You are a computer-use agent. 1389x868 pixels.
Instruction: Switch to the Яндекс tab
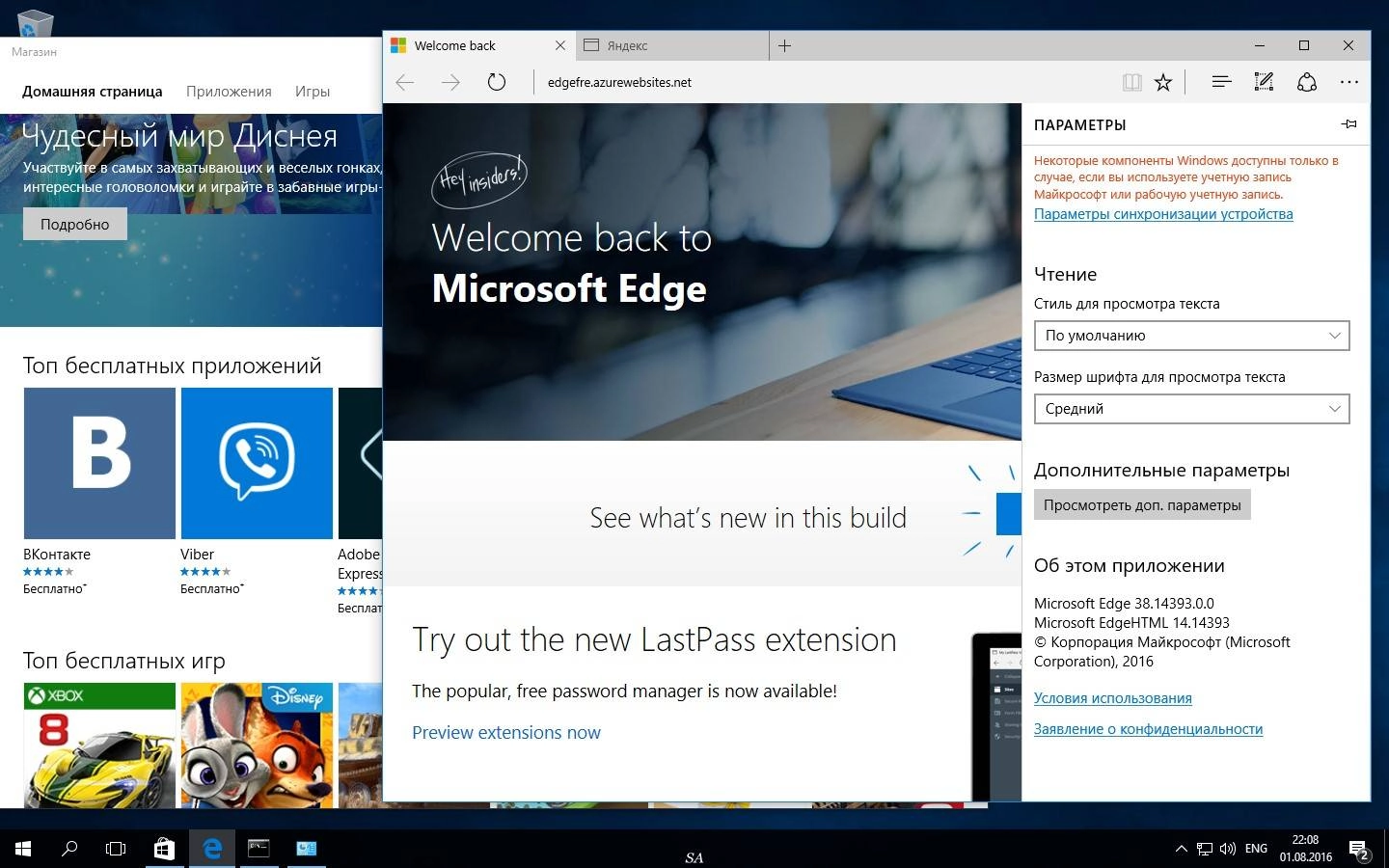pos(673,45)
